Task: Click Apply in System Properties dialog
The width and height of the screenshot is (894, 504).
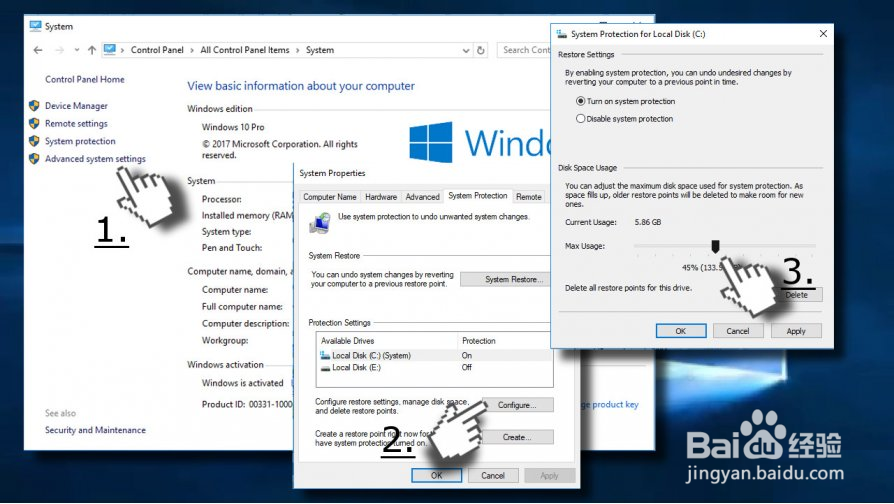Action: 550,475
